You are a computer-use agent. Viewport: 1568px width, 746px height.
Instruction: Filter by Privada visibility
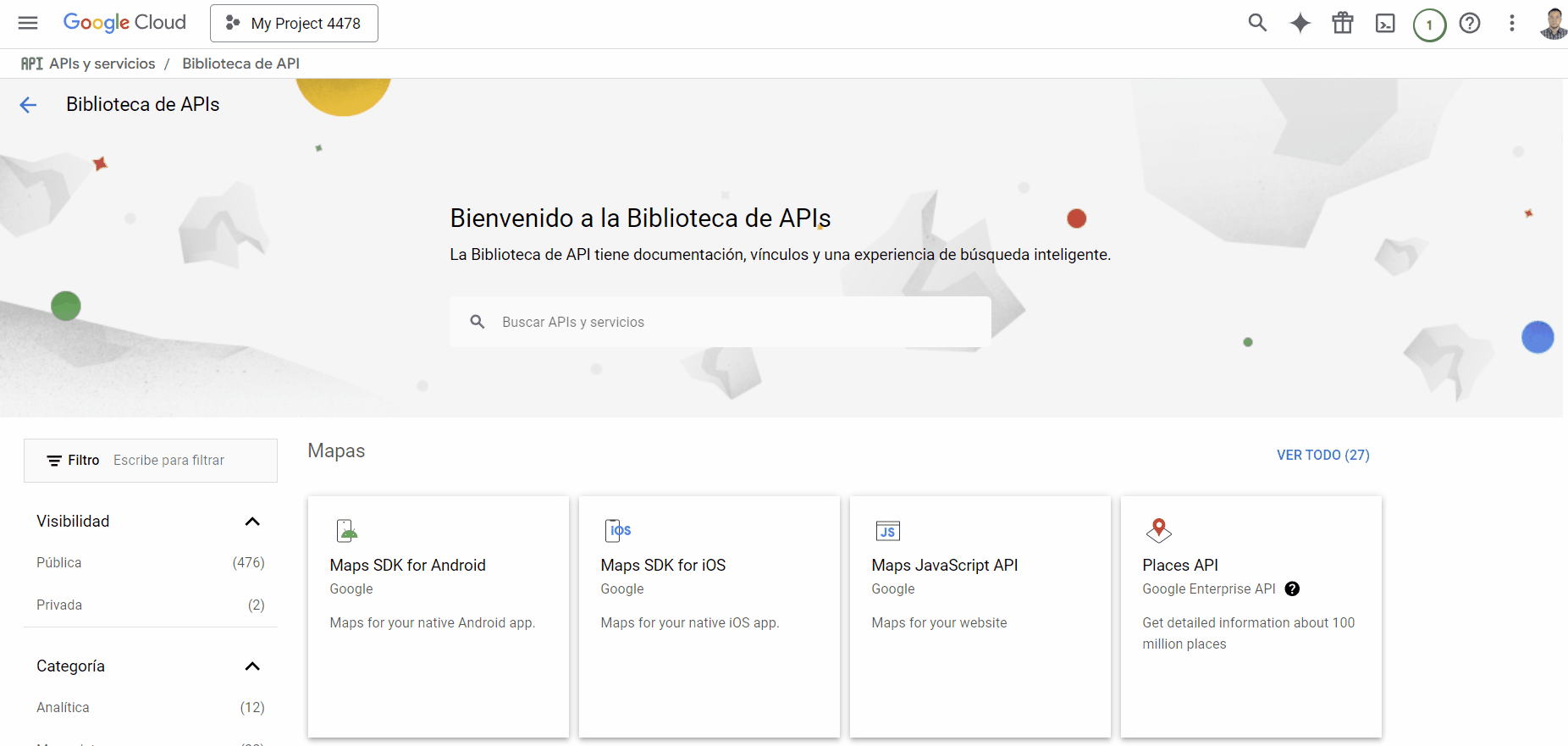(59, 605)
